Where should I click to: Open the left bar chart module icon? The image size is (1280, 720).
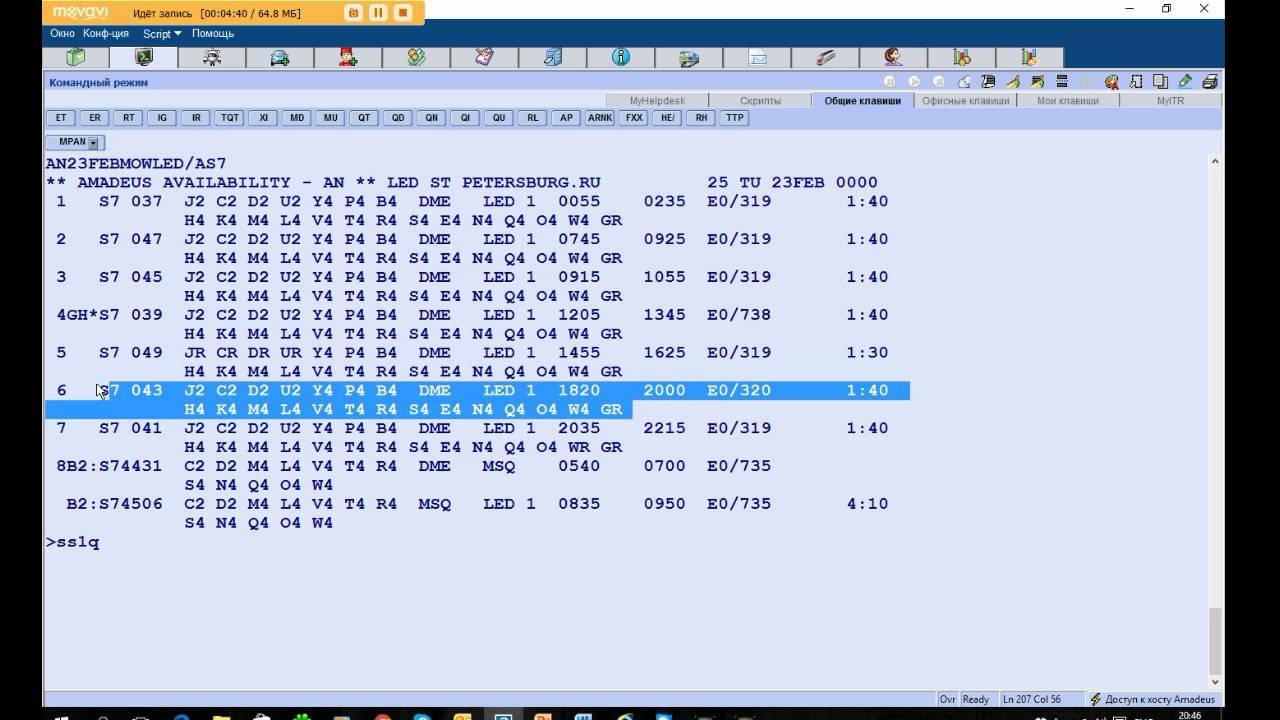point(962,58)
